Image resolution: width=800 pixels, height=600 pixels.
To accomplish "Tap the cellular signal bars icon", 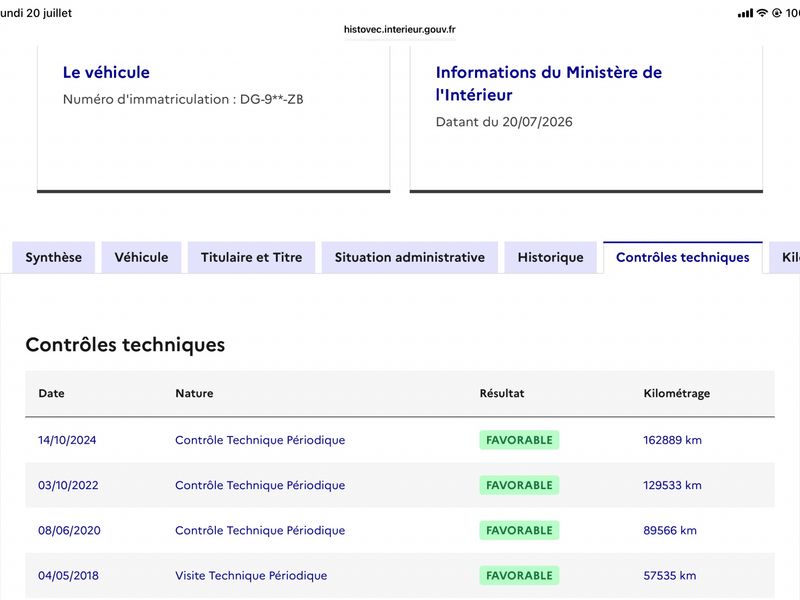I will [745, 13].
